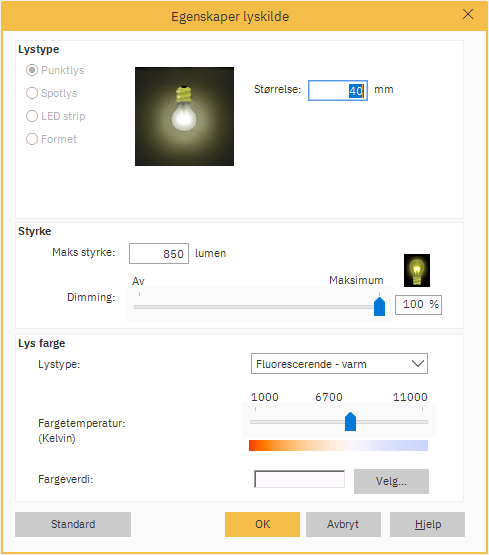The image size is (489, 555).
Task: Click the Maks styrke lumen field
Action: 159,253
